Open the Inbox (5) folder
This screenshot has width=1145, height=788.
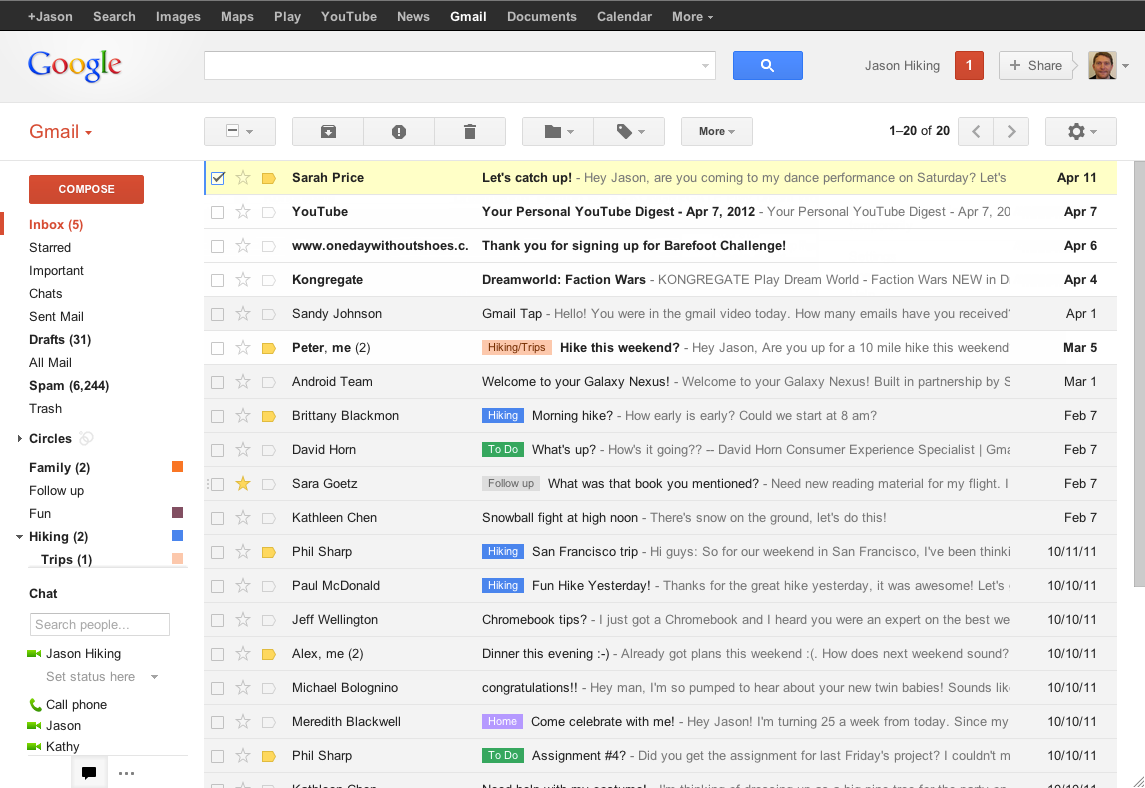click(56, 224)
